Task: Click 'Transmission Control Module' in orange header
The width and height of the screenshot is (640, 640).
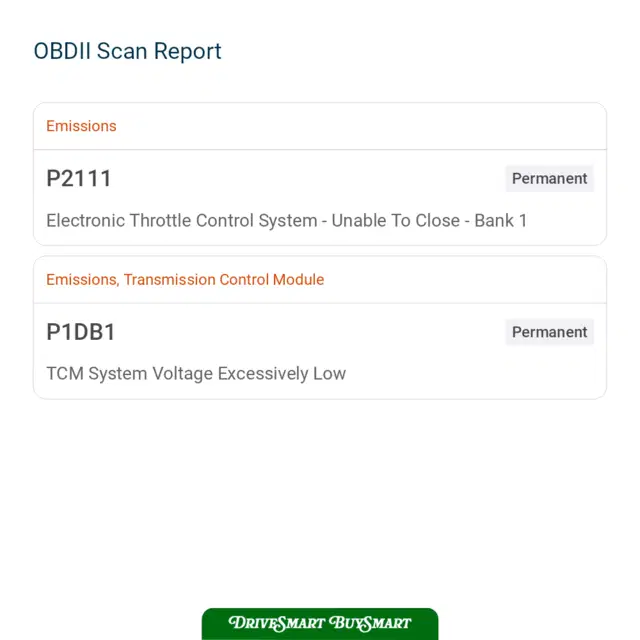Action: 224,280
